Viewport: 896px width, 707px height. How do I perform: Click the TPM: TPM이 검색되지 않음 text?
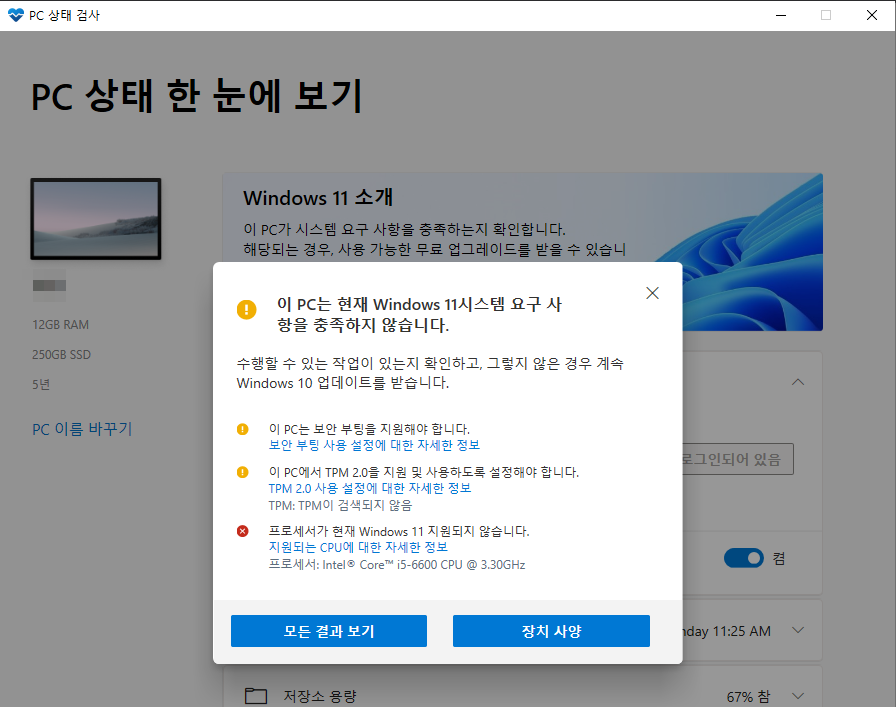point(340,506)
